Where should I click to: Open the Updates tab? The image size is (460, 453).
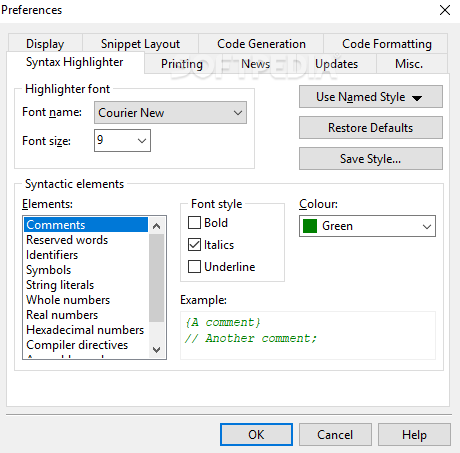click(336, 64)
